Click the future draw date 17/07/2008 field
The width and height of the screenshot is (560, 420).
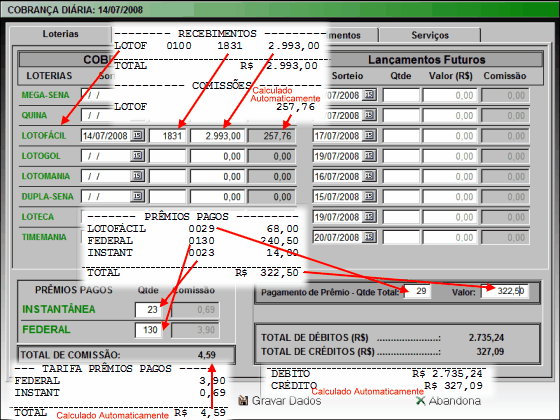(x=338, y=136)
